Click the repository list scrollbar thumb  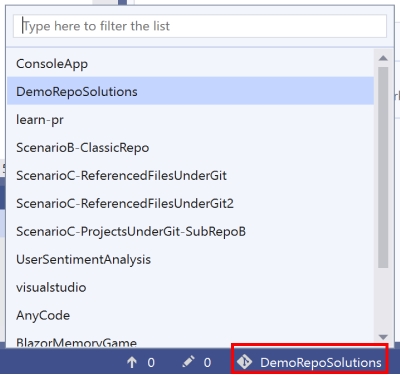(x=383, y=167)
